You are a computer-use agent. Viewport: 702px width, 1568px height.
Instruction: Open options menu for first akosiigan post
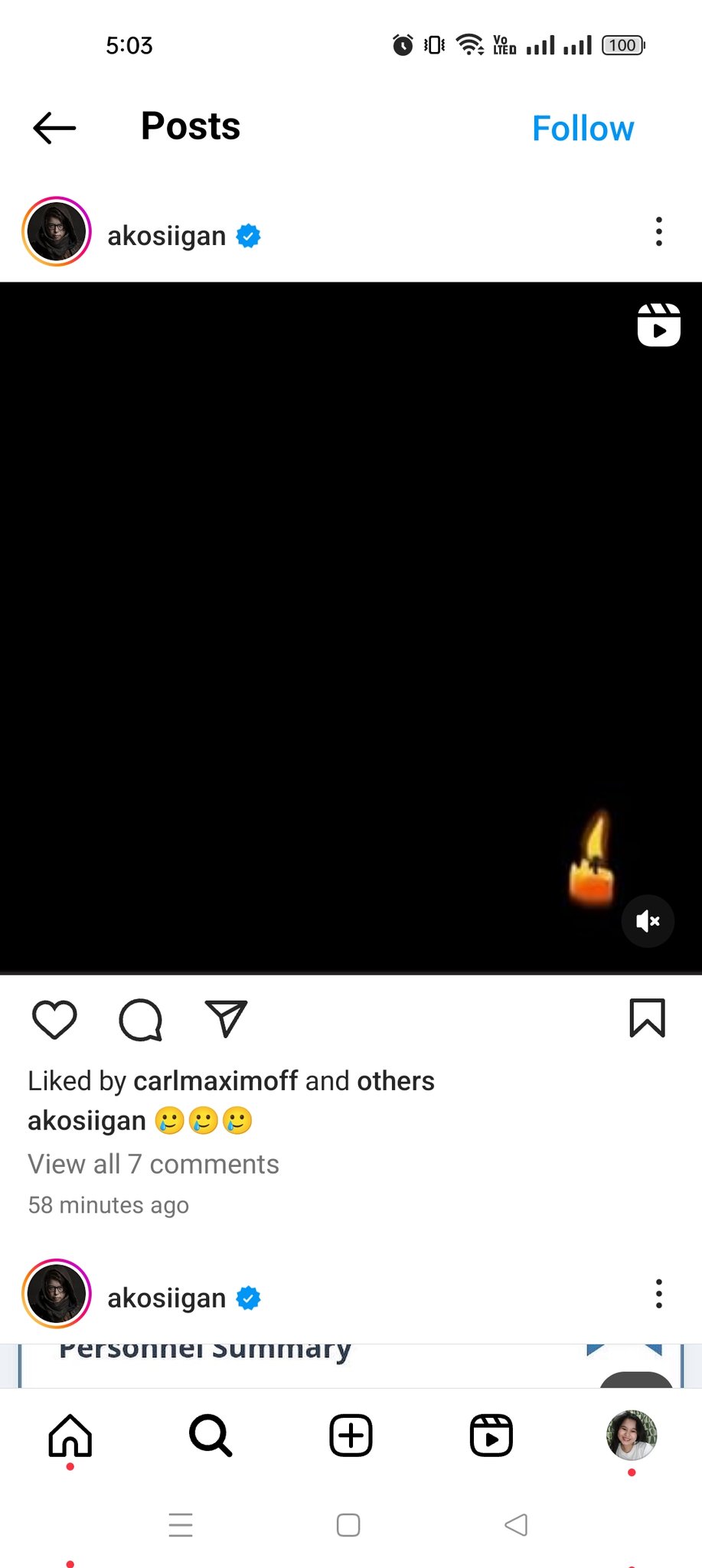(658, 231)
